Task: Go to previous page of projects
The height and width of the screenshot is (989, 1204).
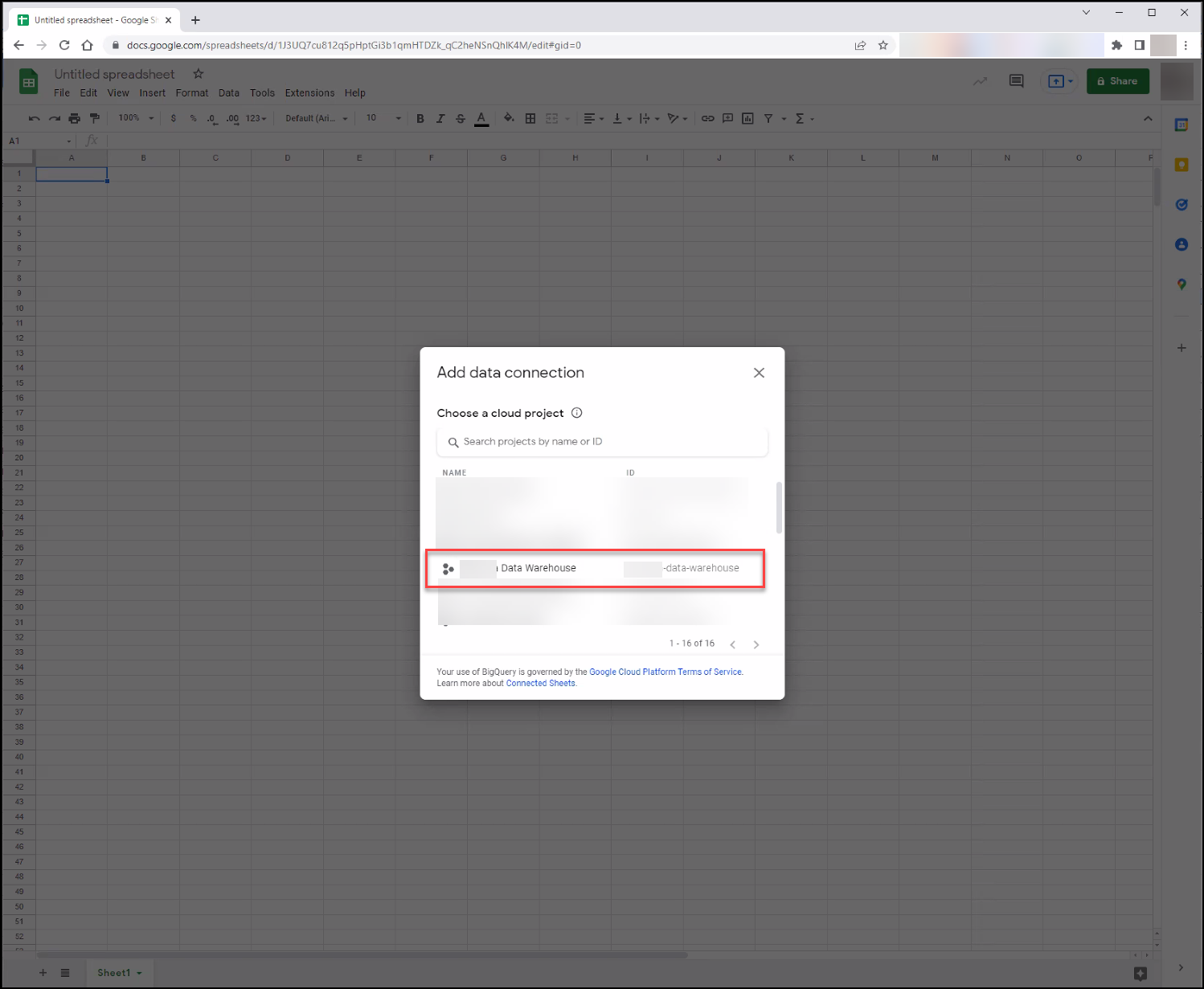Action: [732, 644]
